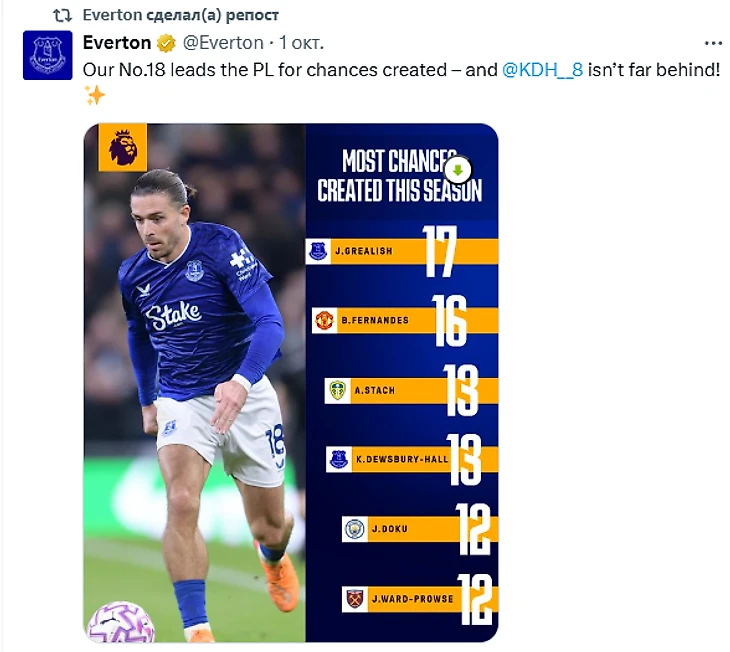Open the three-dot more options menu

(712, 43)
